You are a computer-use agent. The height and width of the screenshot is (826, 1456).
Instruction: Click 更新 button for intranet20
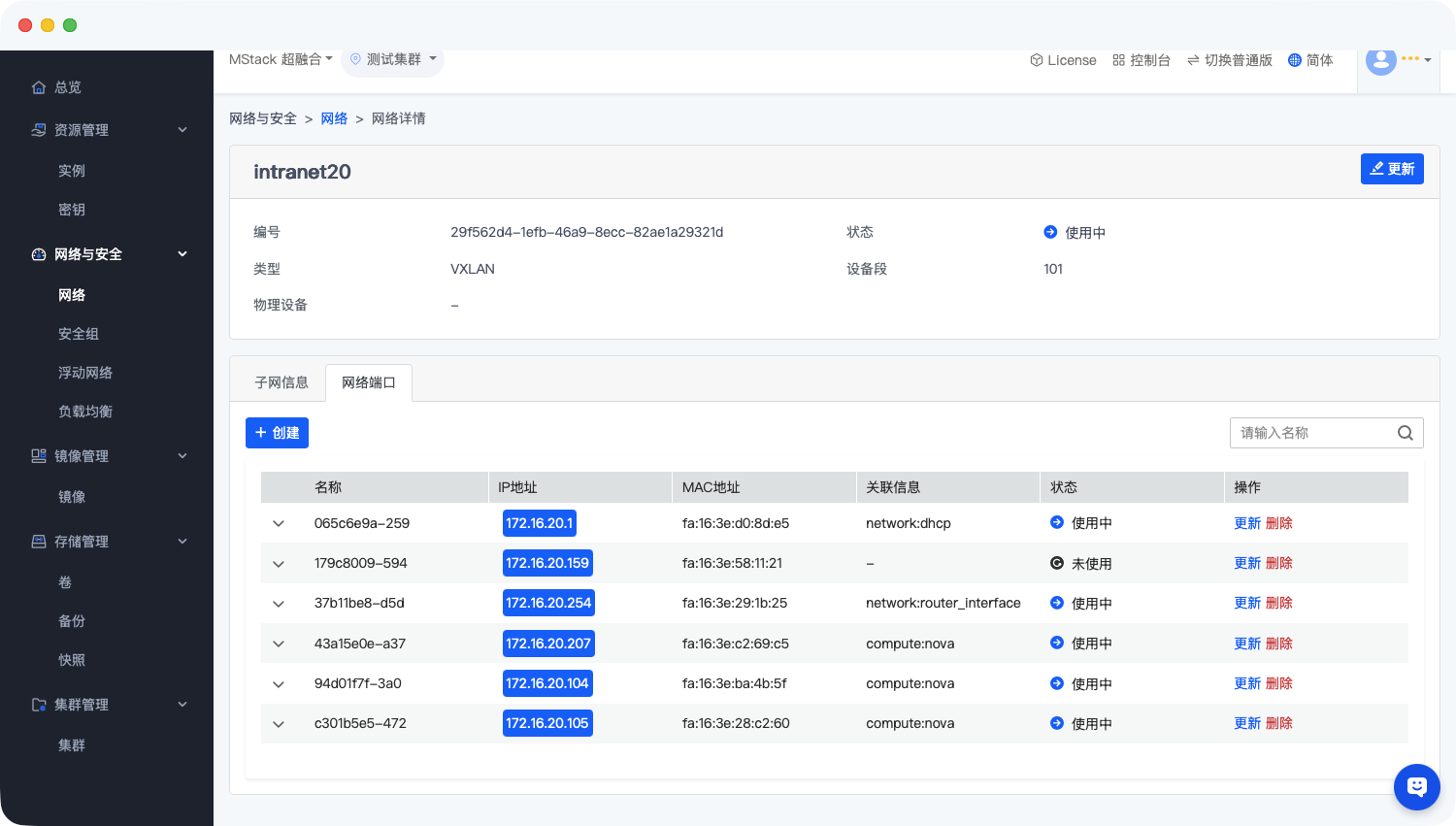pos(1391,169)
